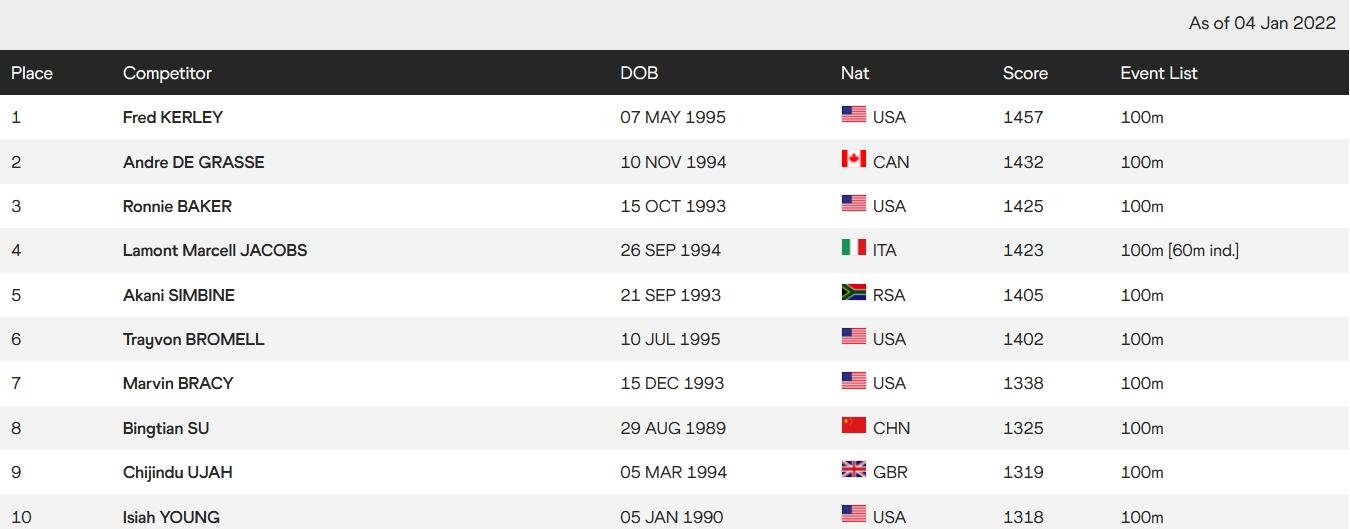Open Fred KERLEY's athlete profile
Image resolution: width=1350 pixels, height=529 pixels.
173,117
